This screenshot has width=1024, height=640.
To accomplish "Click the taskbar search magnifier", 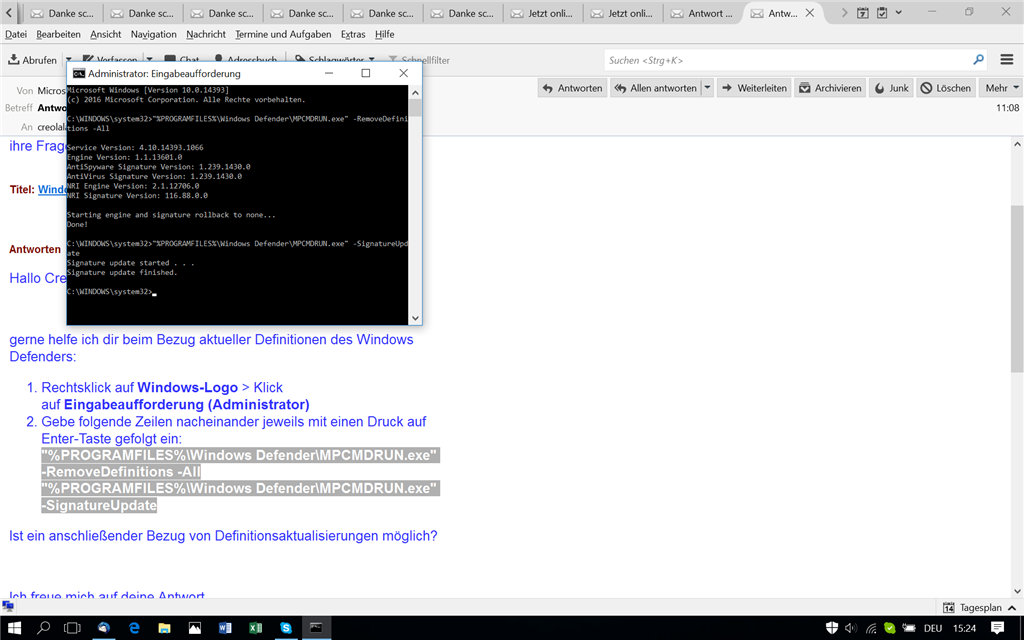I will coord(43,628).
